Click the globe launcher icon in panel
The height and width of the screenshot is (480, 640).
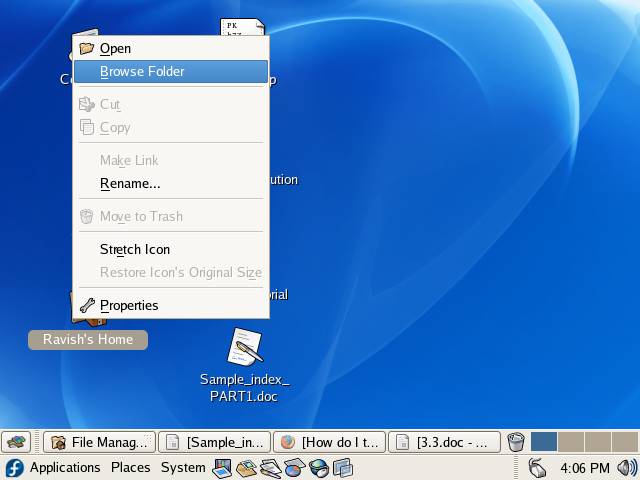(319, 468)
